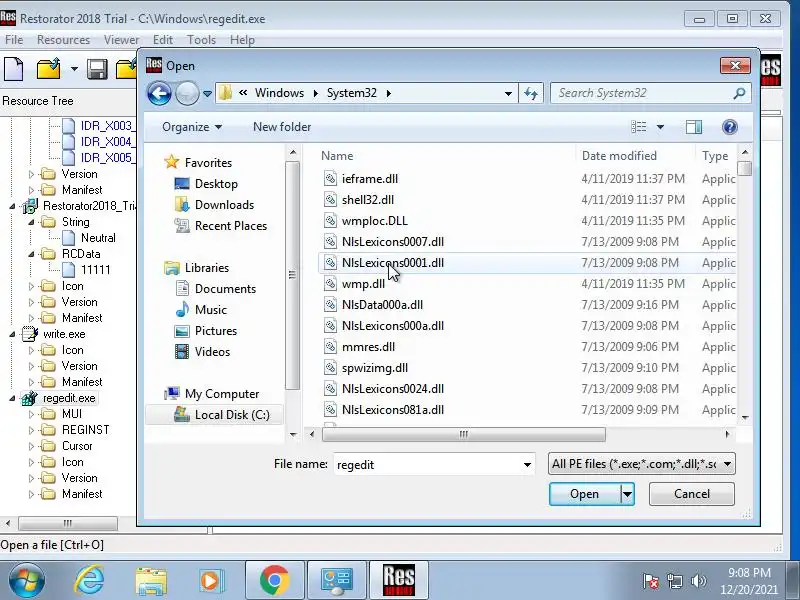Select the 11111 item under RCData
The image size is (800, 600).
tap(95, 269)
